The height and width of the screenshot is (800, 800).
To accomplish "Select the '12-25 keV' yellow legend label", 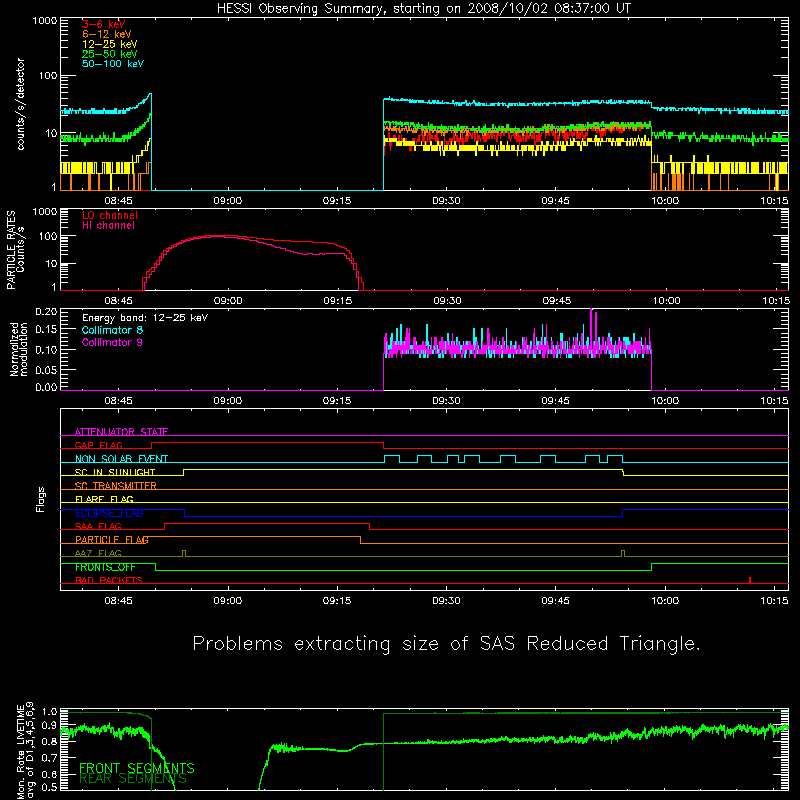I will [x=109, y=44].
